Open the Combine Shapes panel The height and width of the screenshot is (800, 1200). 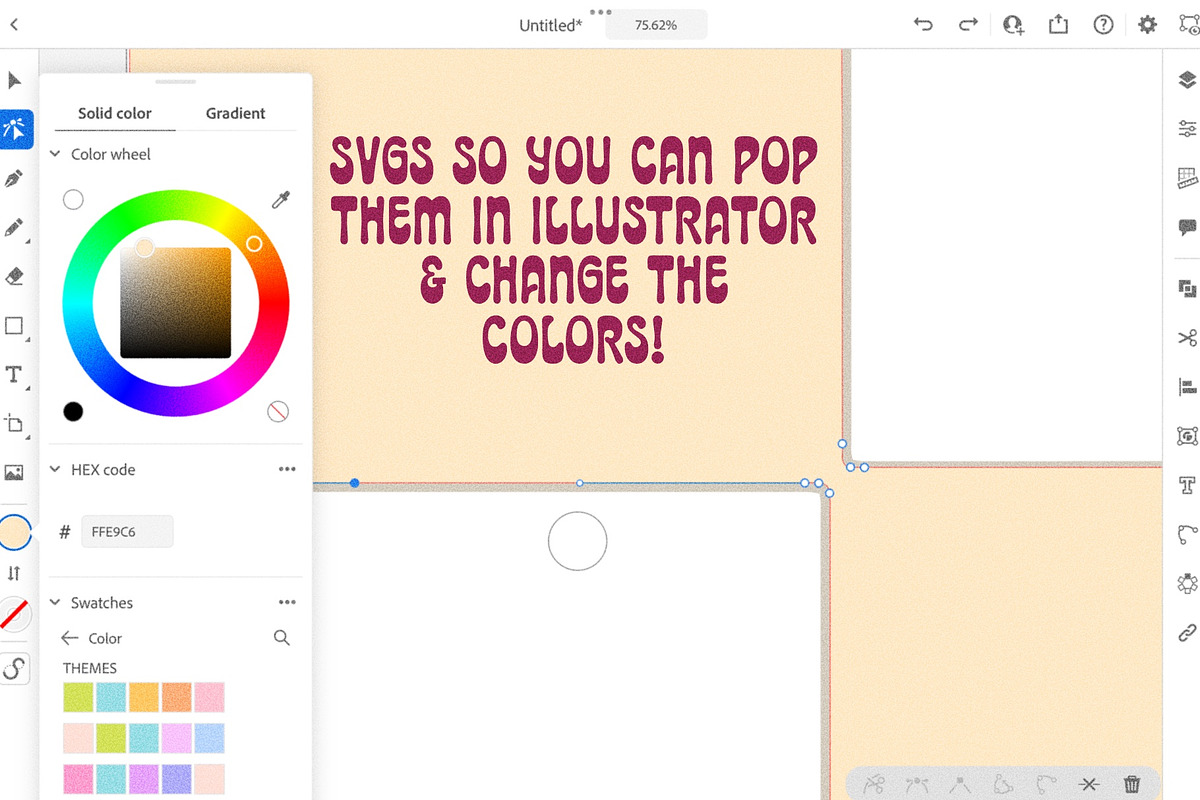tap(1187, 289)
